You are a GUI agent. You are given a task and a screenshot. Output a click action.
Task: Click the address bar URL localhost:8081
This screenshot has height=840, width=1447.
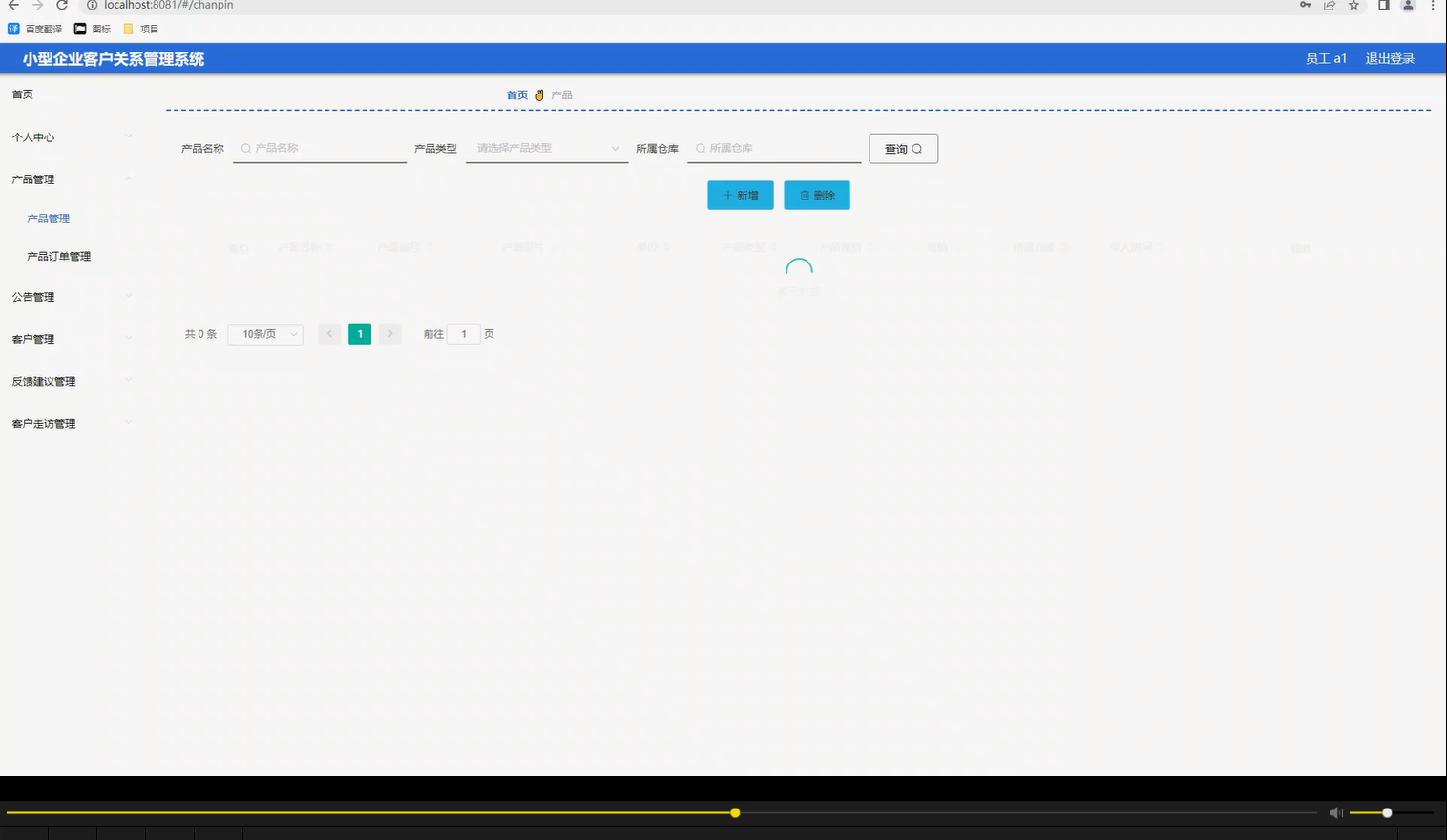point(168,6)
